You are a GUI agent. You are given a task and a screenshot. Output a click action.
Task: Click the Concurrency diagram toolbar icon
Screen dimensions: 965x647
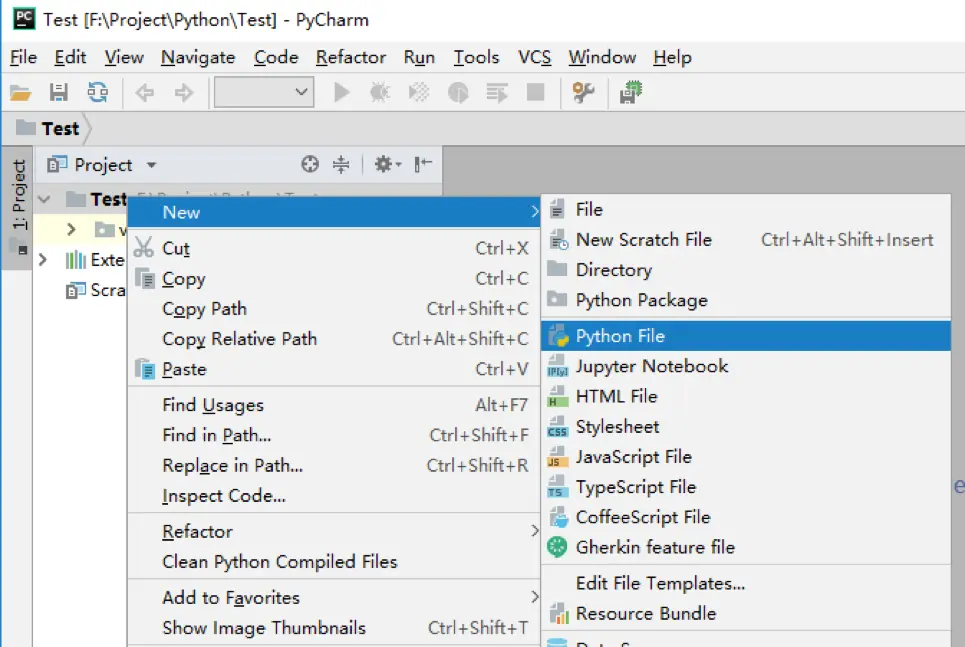(497, 93)
